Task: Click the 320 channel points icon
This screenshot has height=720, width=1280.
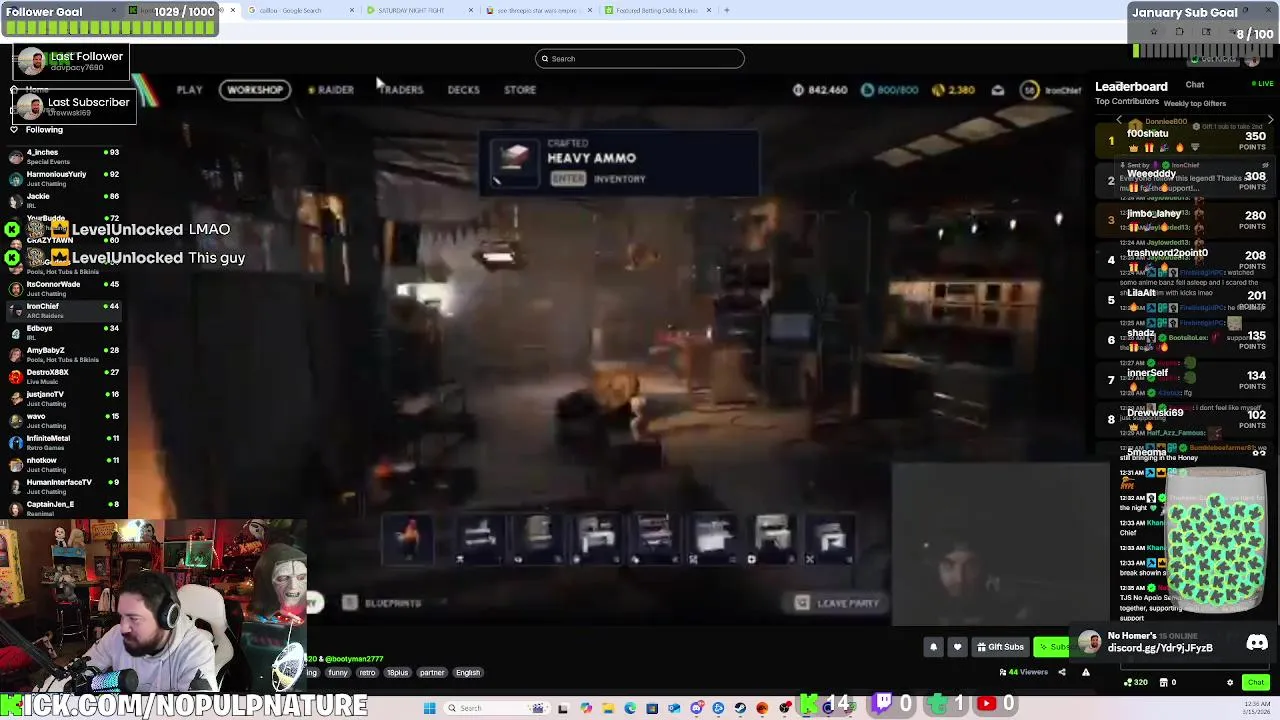Action: coord(1128,683)
